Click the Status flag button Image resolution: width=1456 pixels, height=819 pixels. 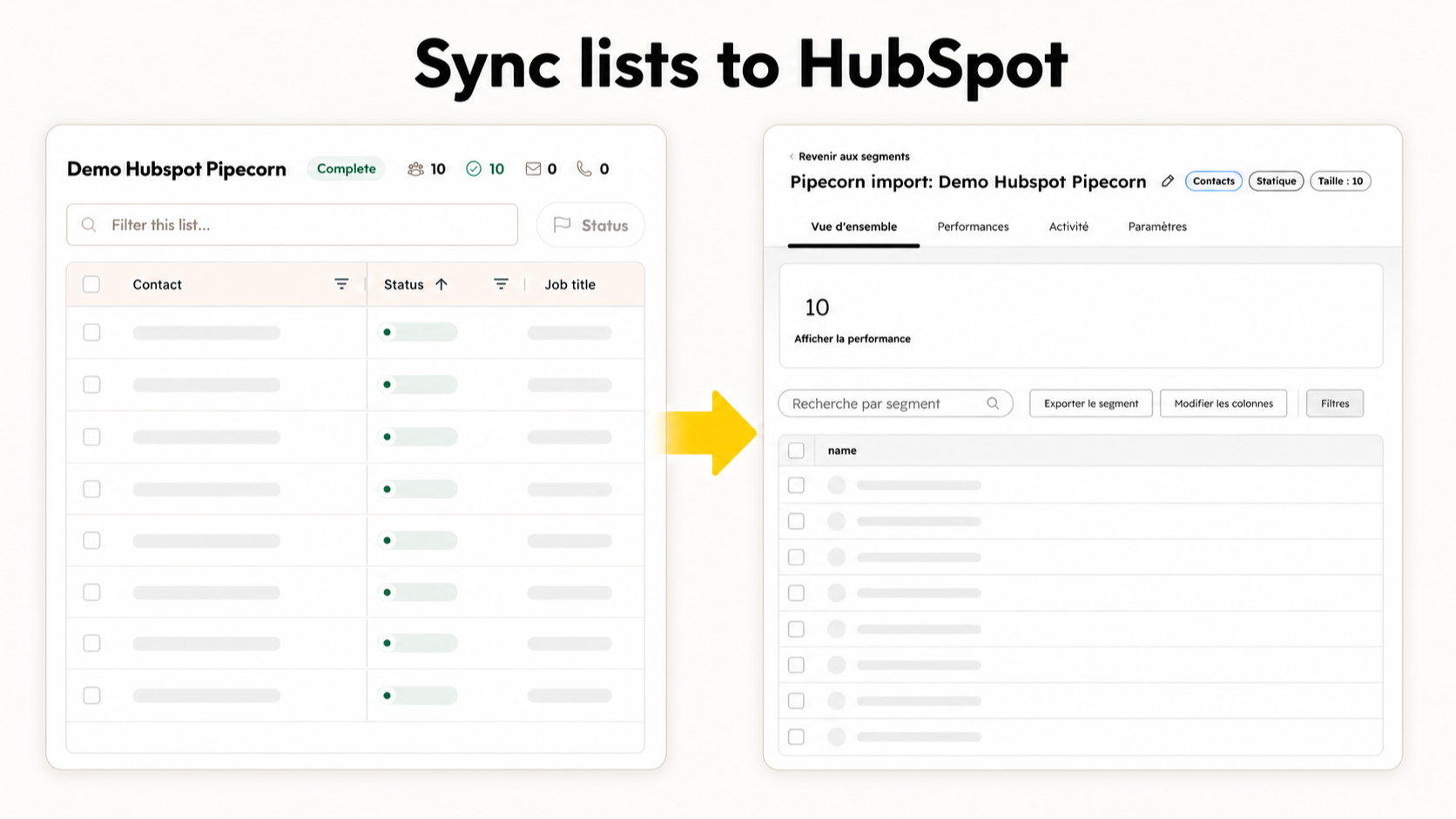point(590,225)
